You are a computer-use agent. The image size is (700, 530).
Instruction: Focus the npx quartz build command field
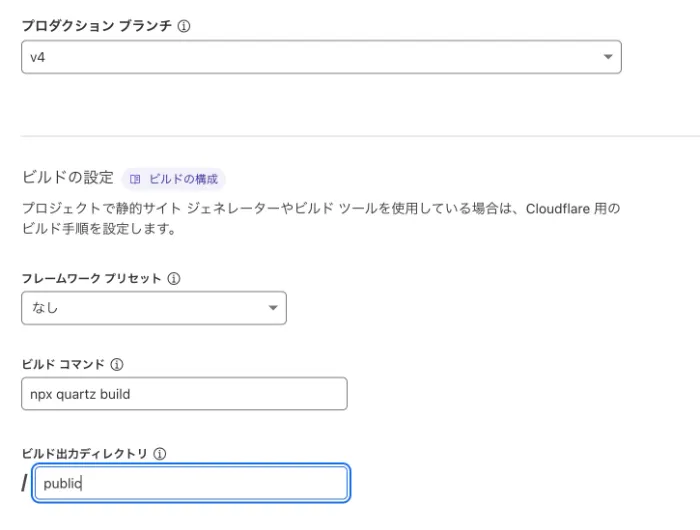[x=184, y=394]
